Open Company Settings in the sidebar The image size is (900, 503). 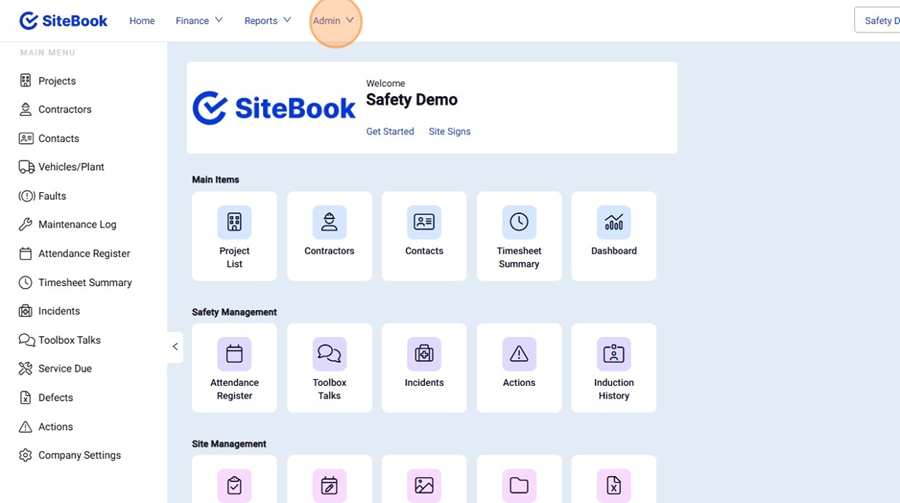pos(79,455)
